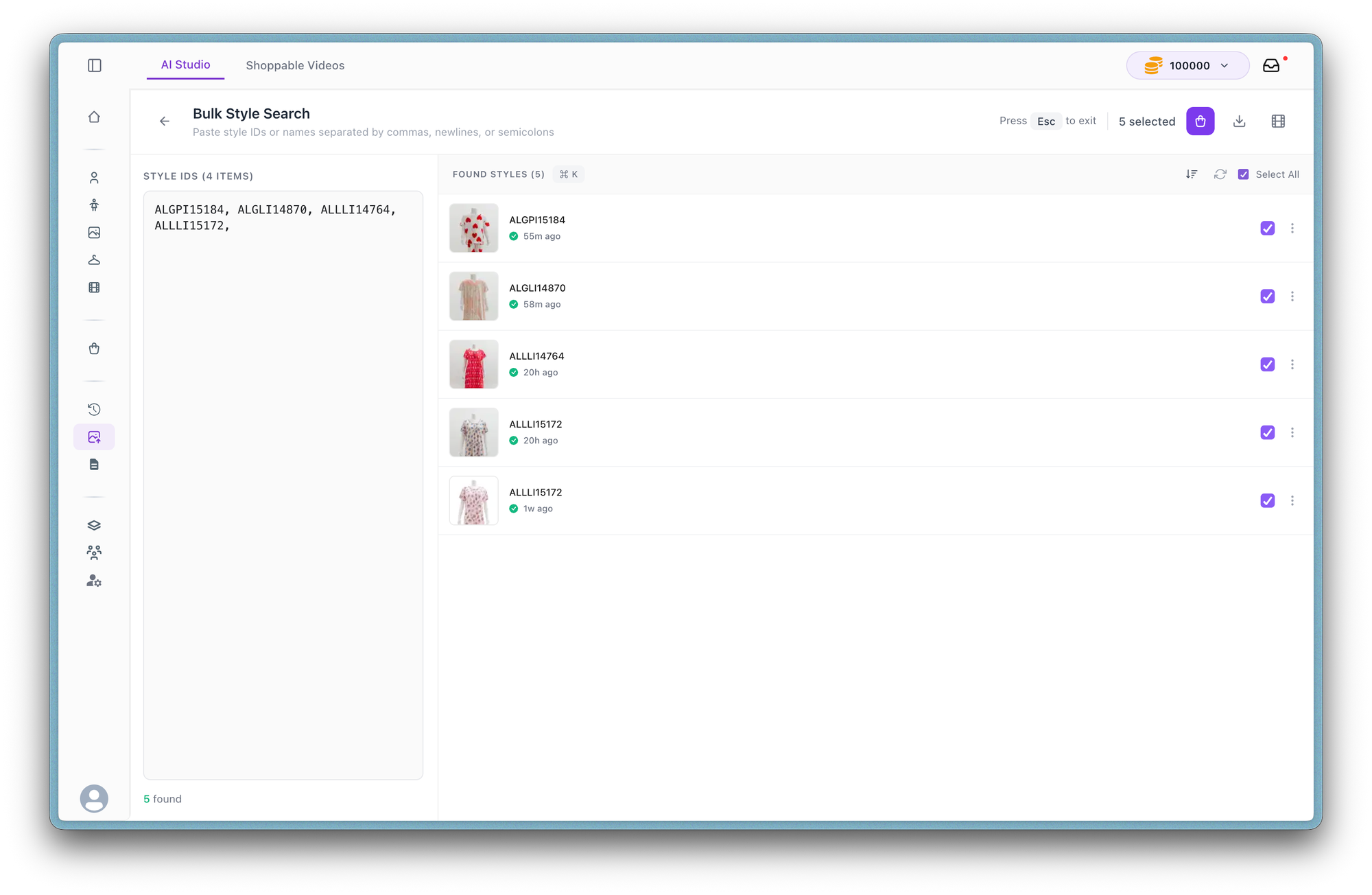The height and width of the screenshot is (895, 1372).
Task: Toggle the sidebar panel icon
Action: [95, 65]
